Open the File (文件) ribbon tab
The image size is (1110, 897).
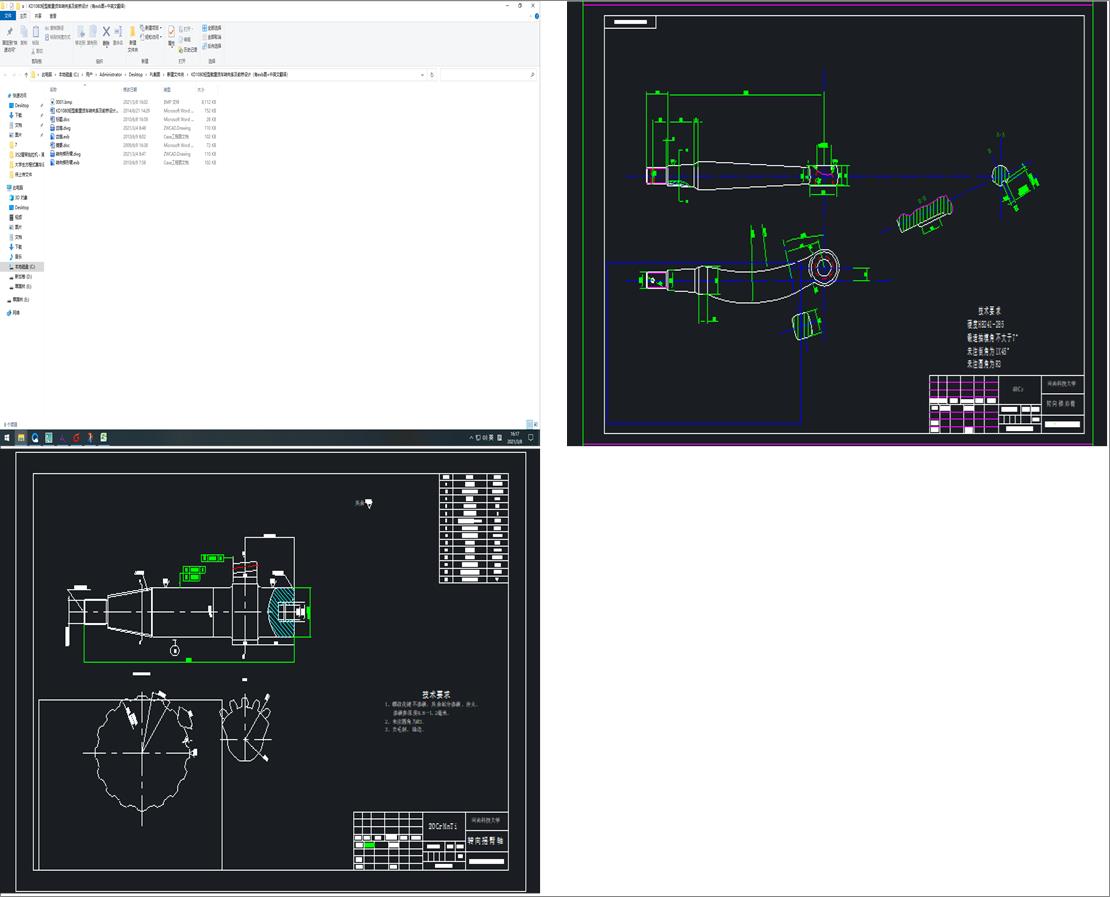(8, 16)
